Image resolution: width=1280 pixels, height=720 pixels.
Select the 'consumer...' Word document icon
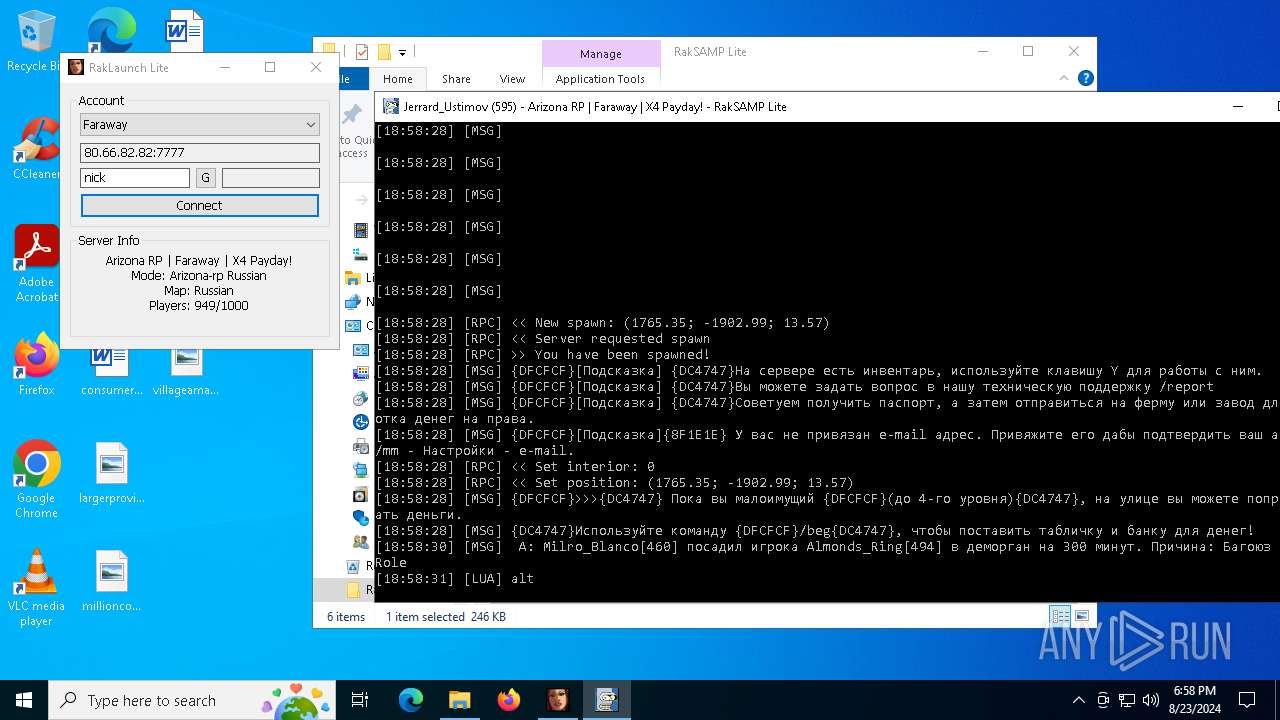[x=111, y=371]
